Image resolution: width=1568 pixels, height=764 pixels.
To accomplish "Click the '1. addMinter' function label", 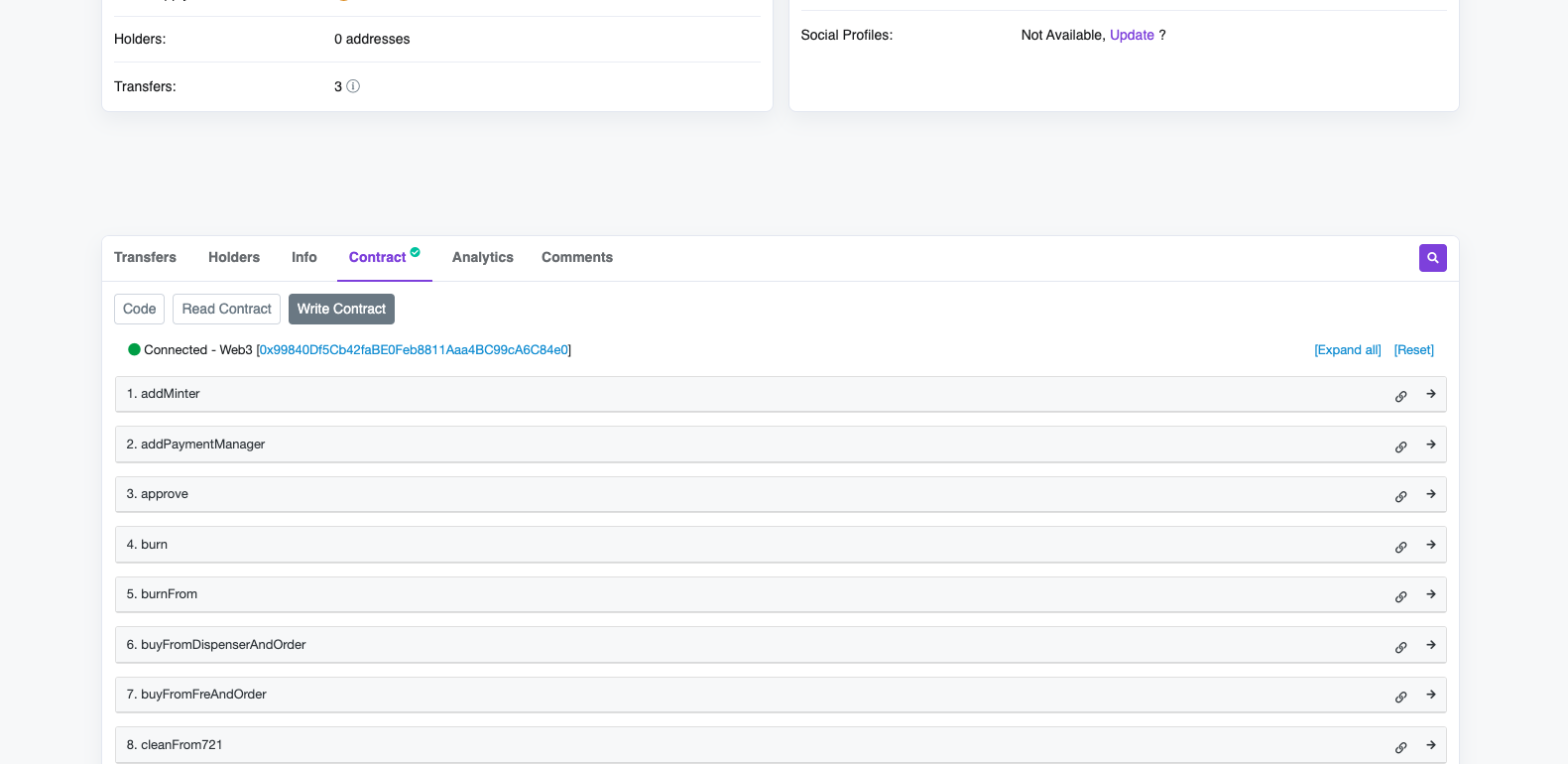I will (x=164, y=394).
